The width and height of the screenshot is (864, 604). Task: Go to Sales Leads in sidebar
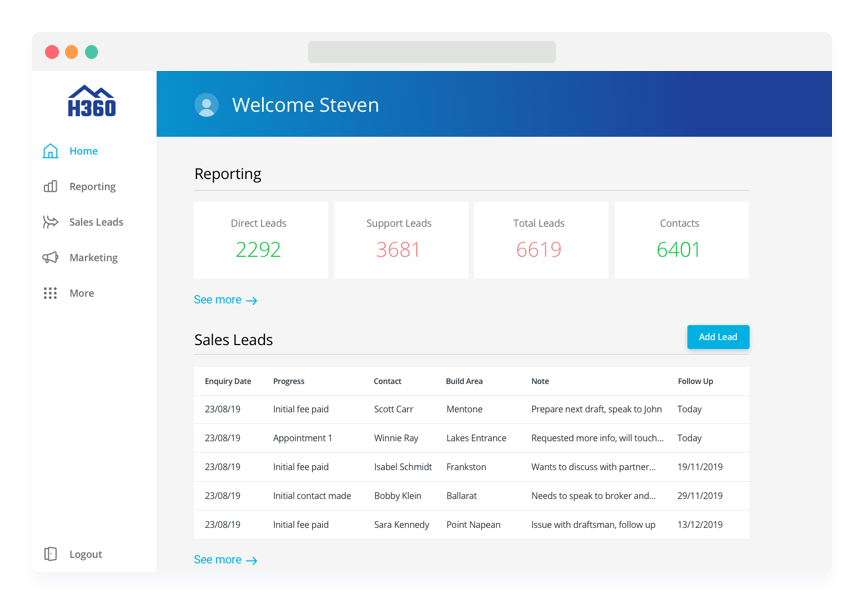coord(96,222)
